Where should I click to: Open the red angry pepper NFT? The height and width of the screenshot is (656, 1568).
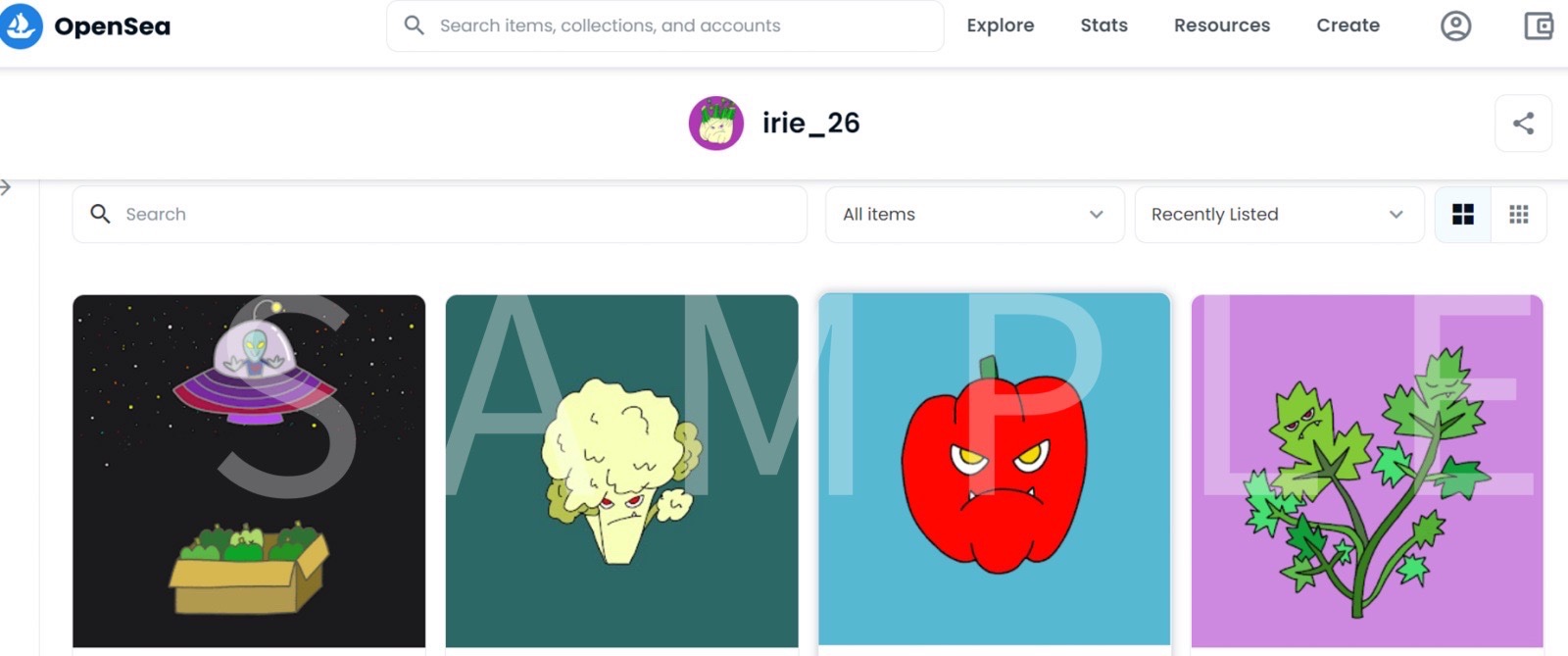pos(995,471)
